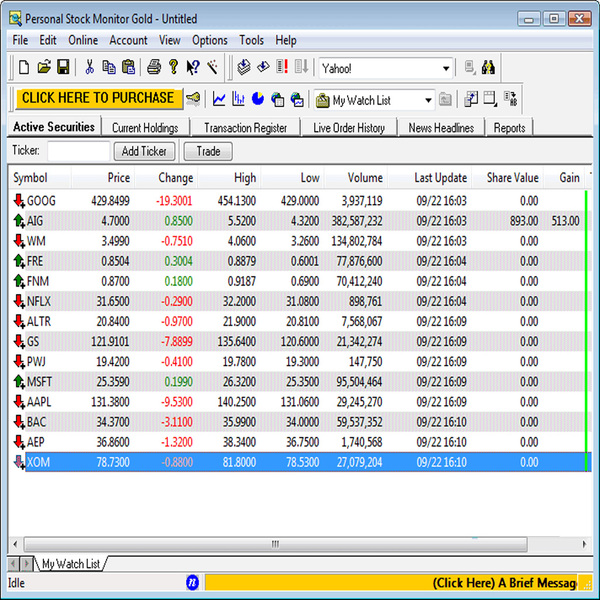Open help via the yellow question mark icon

coord(173,67)
